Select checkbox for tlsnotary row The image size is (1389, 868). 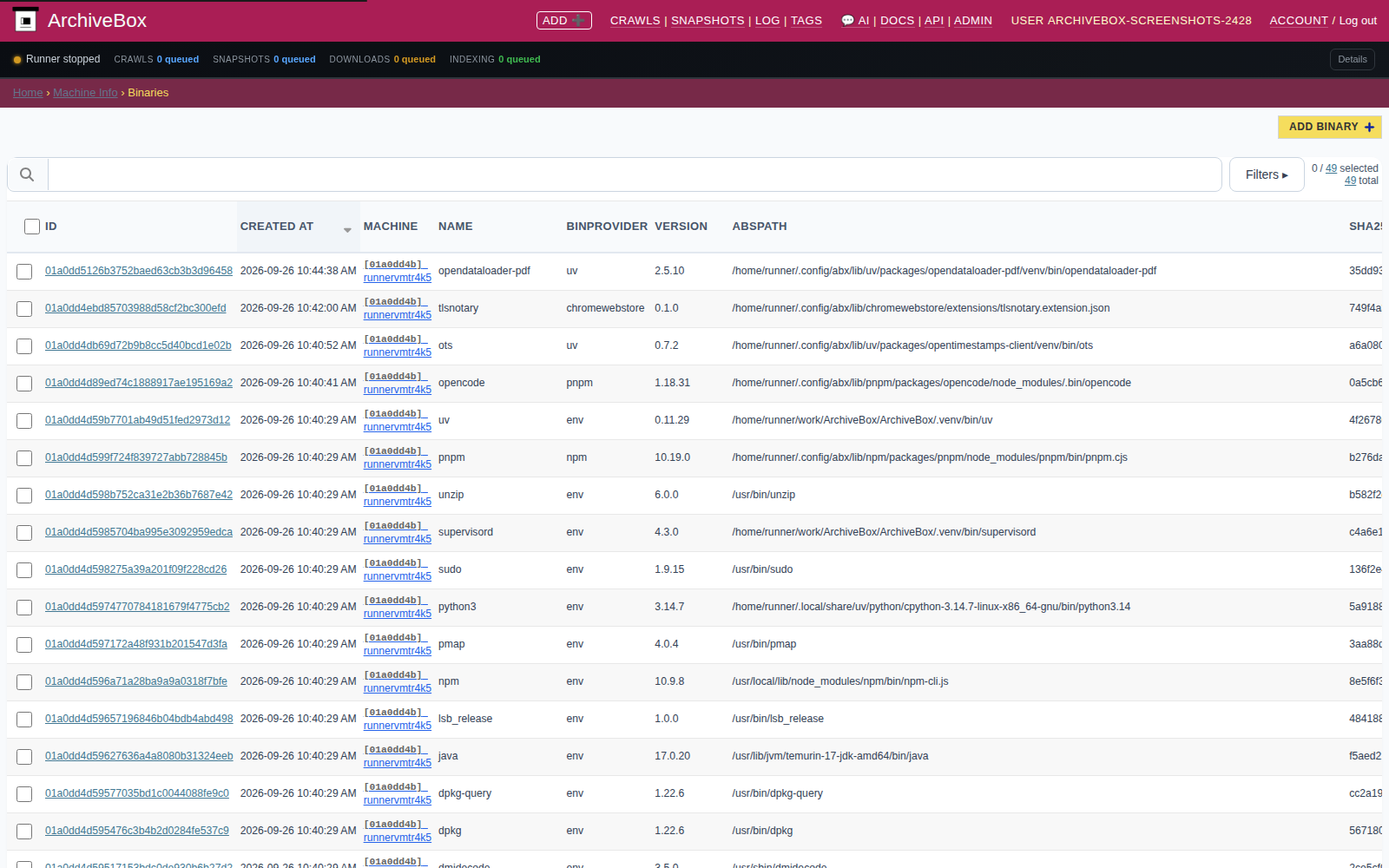24,309
